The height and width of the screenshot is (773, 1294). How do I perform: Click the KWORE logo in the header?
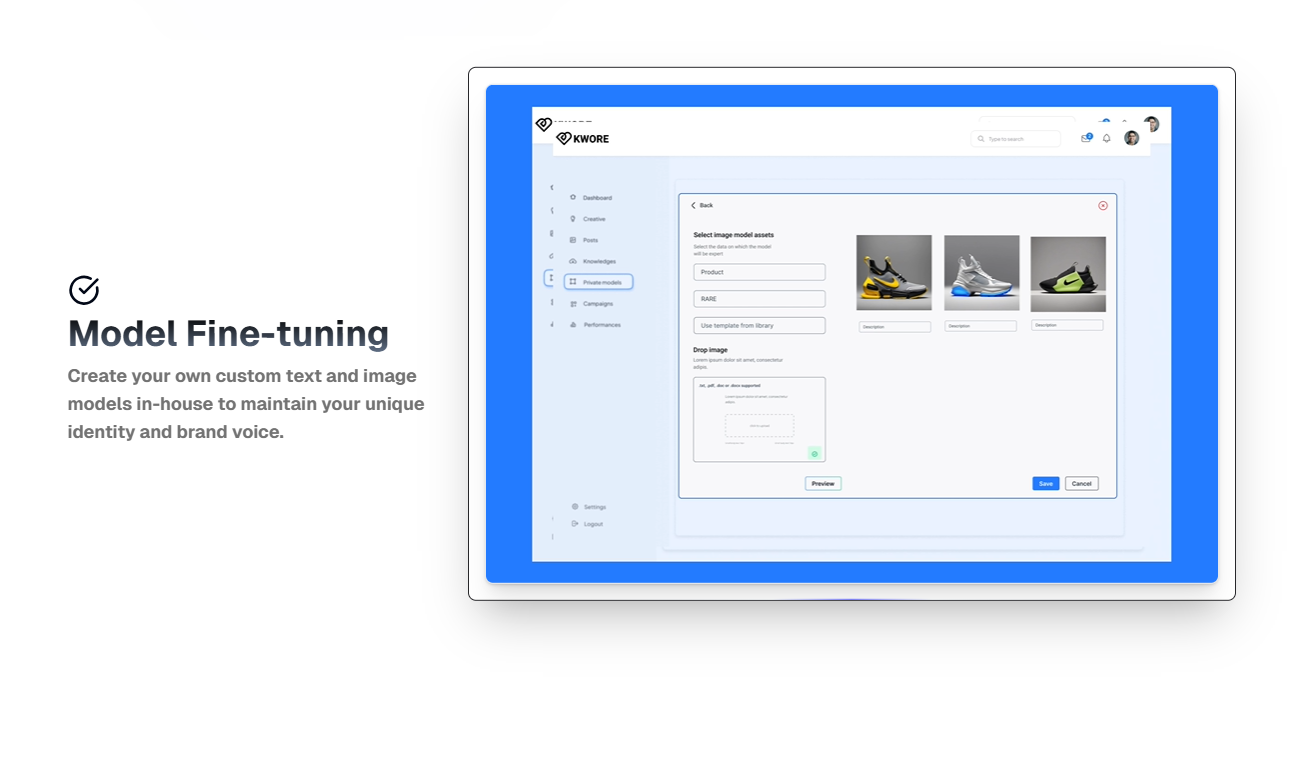click(x=583, y=139)
